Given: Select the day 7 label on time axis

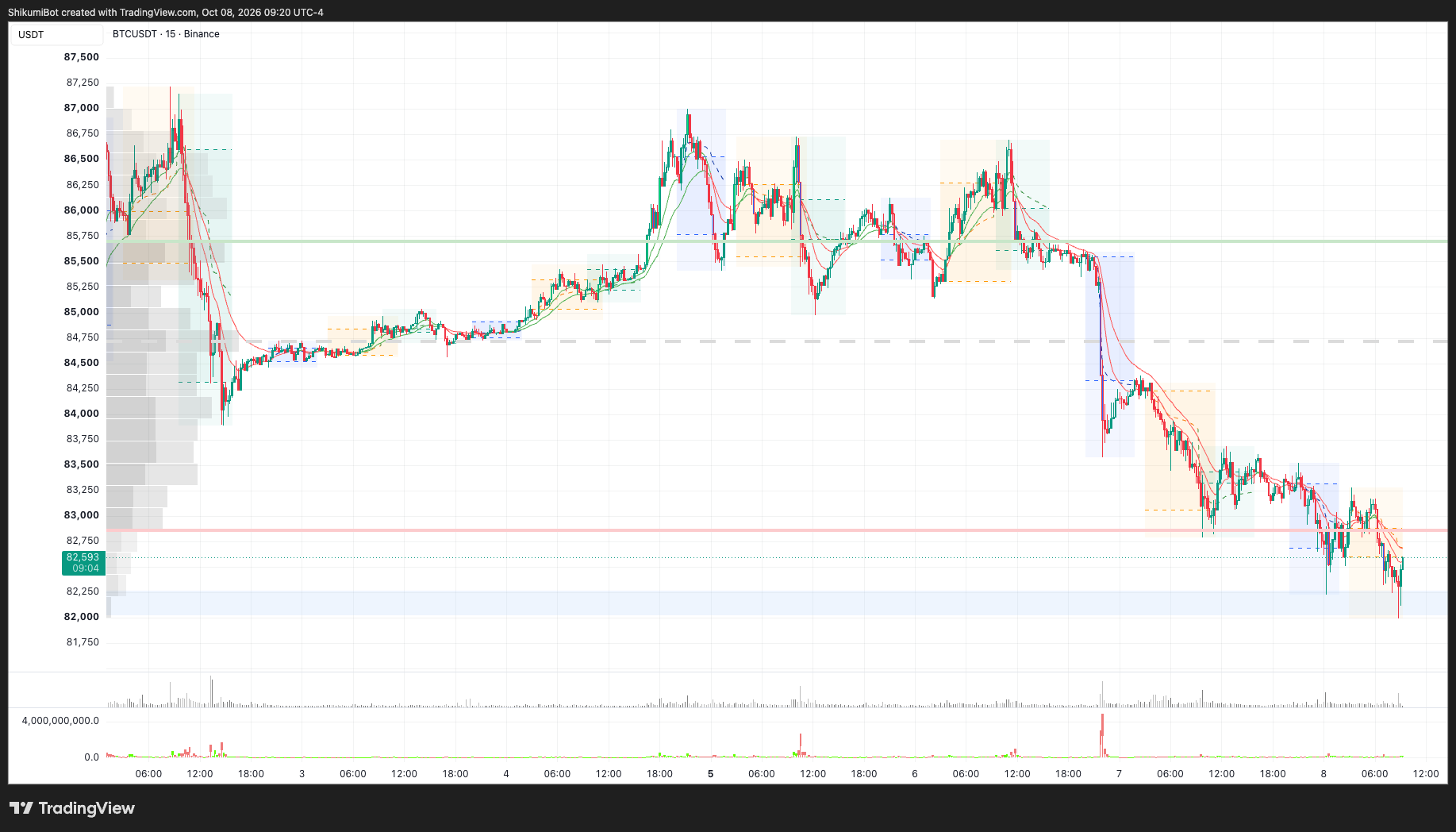Looking at the screenshot, I should click(1120, 774).
